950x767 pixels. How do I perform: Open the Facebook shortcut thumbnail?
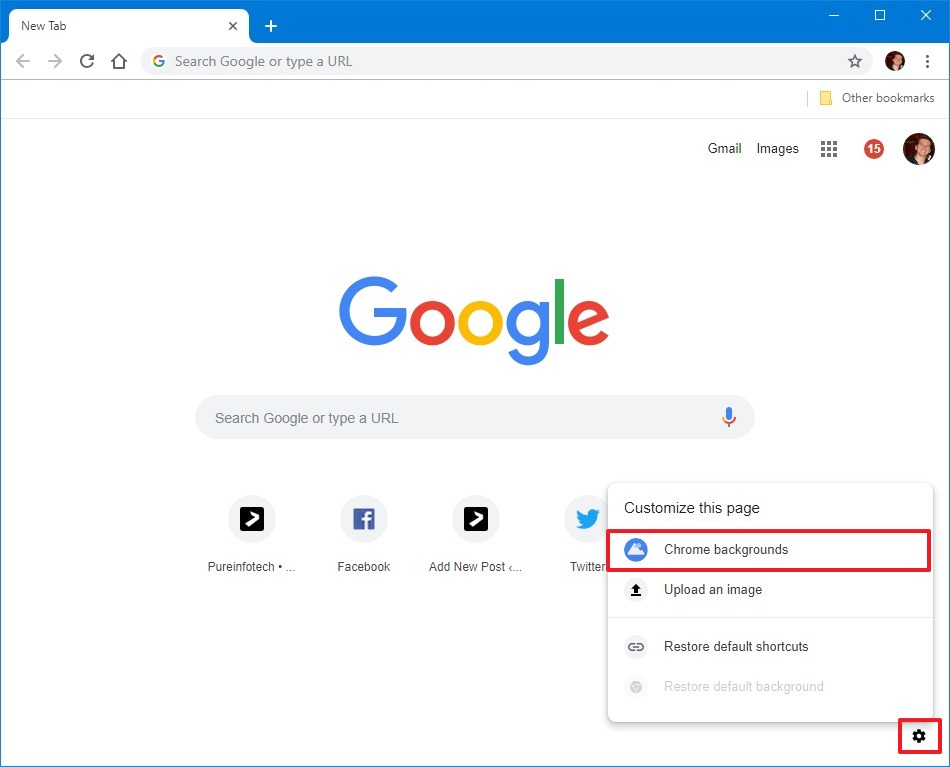[x=363, y=518]
